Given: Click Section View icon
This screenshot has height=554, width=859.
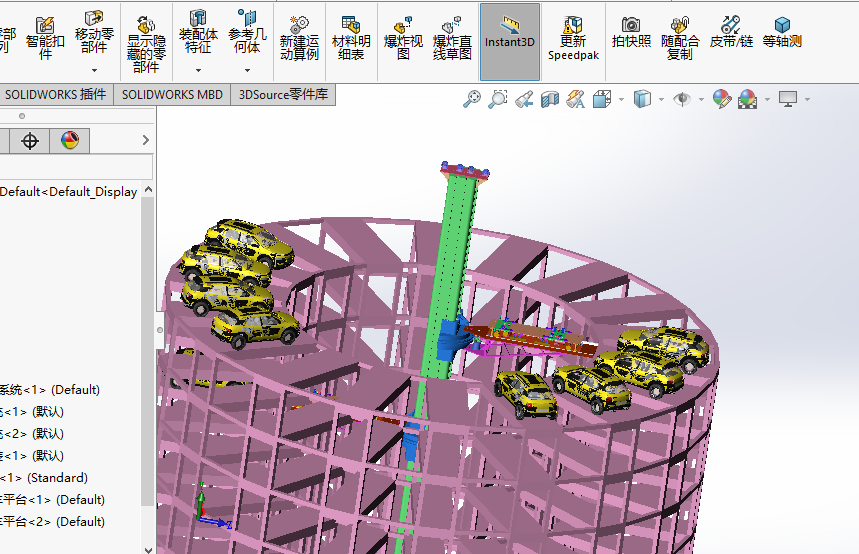Looking at the screenshot, I should 549,99.
